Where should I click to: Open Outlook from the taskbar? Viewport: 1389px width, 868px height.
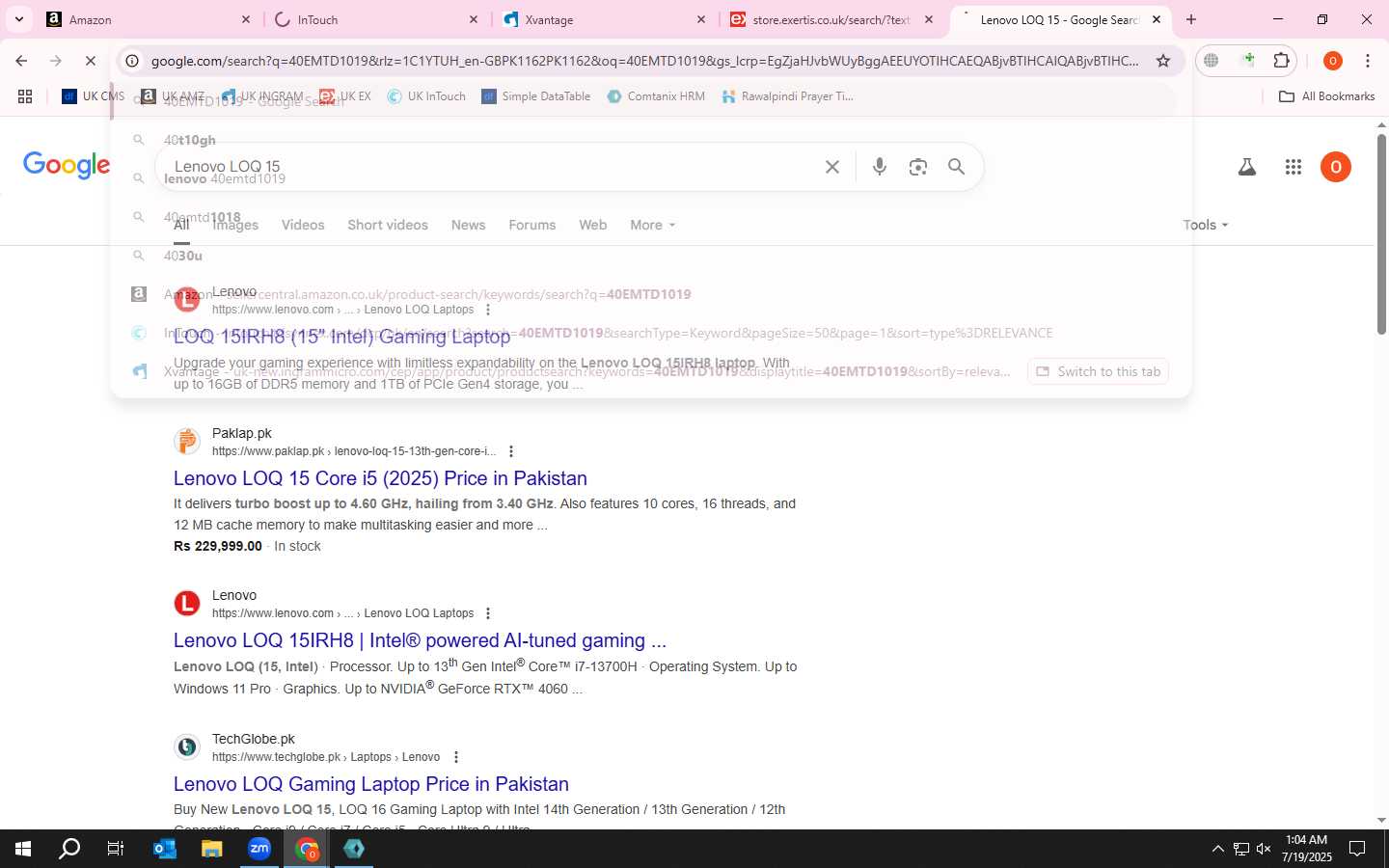[x=165, y=849]
